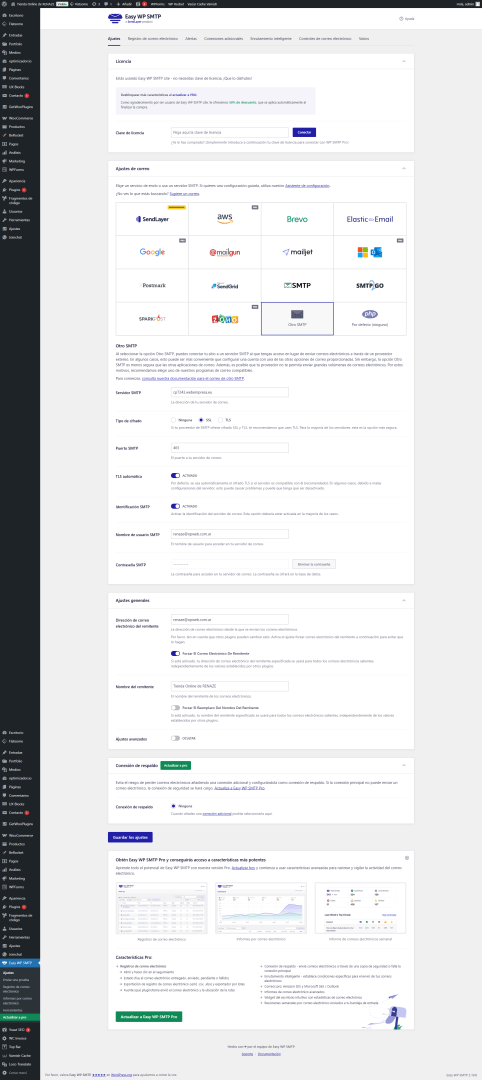The image size is (482, 1080).
Task: Select the SparkPost mailer logo
Action: click(152, 319)
